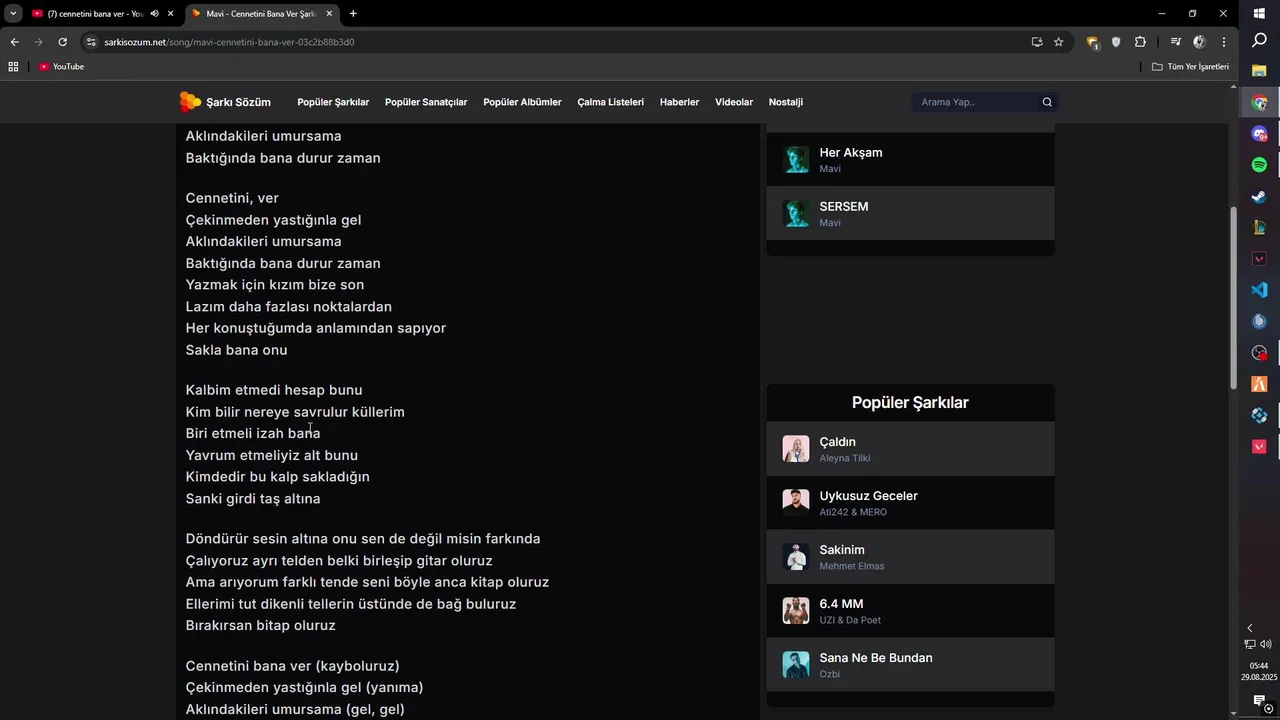
Task: Open 6.4 MM by UZI & Da Poet
Action: (x=910, y=611)
